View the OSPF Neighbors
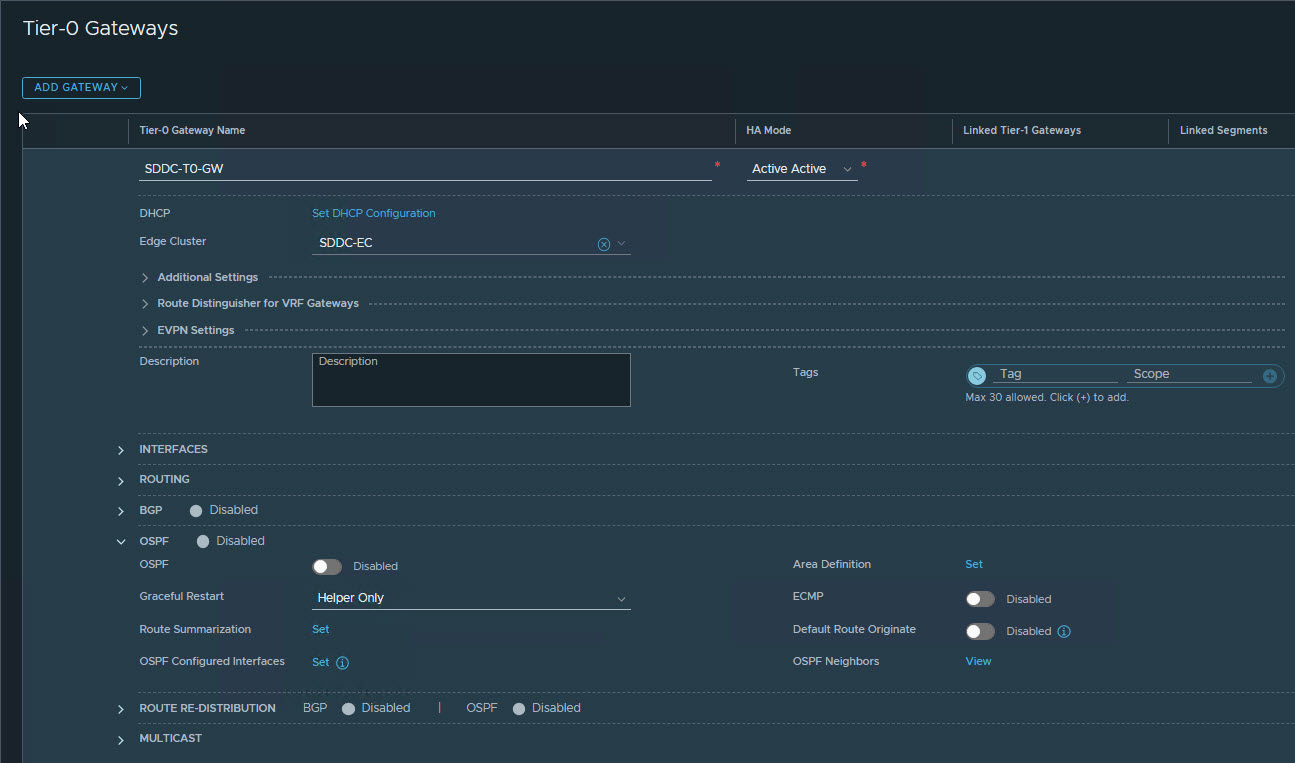 pyautogui.click(x=978, y=662)
